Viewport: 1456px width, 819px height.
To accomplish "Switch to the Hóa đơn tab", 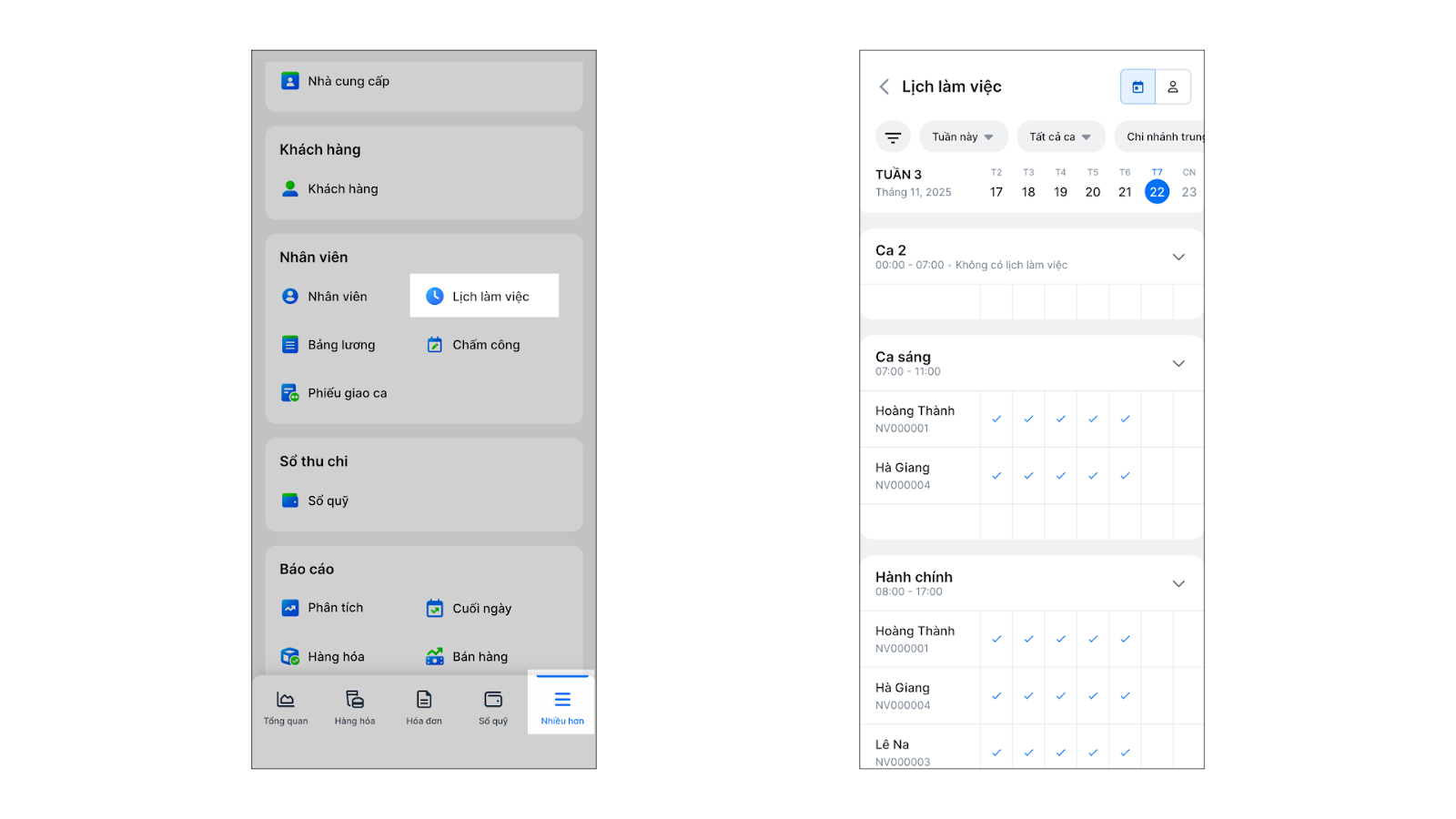I will click(x=424, y=707).
